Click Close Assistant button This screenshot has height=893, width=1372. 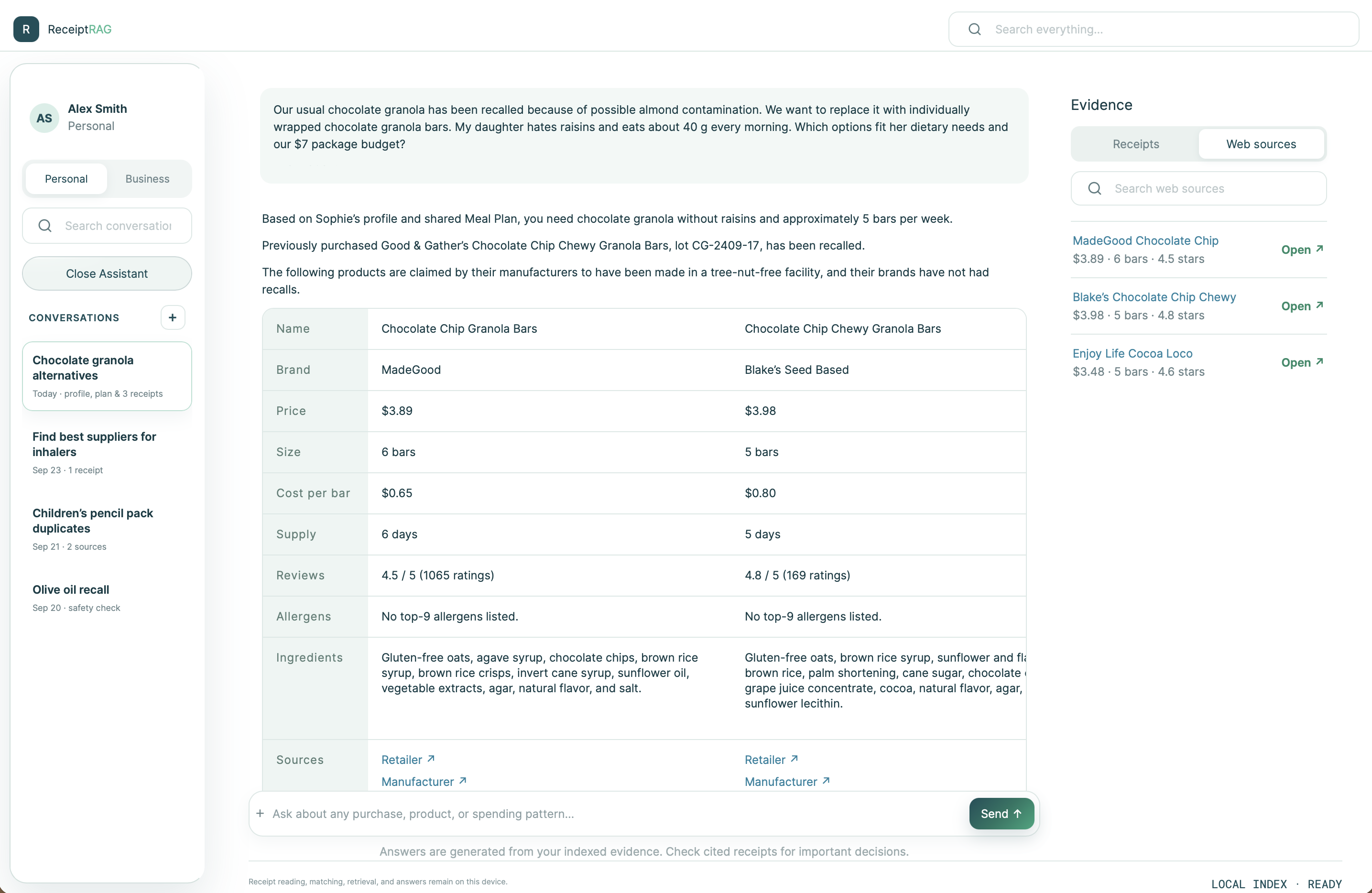107,273
